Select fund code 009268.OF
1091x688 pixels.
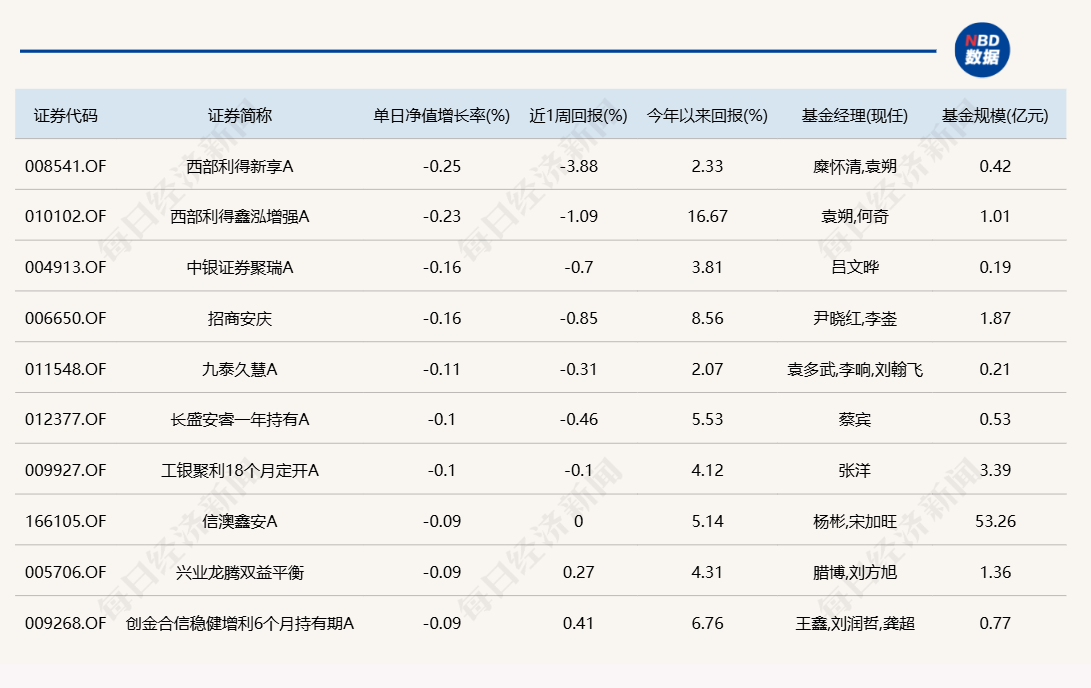(65, 623)
